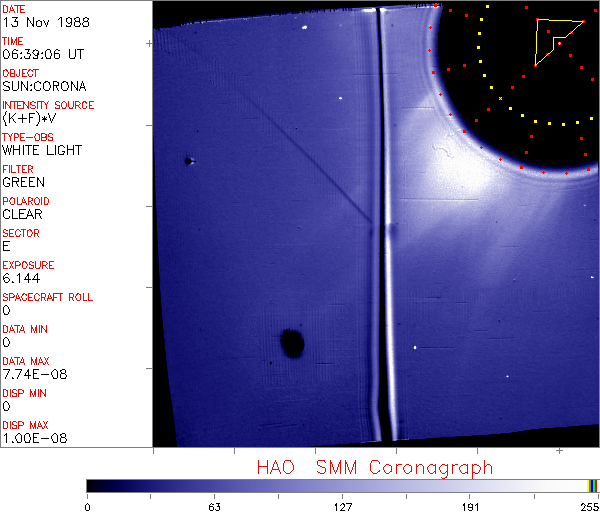The width and height of the screenshot is (600, 512).
Task: Click the dark end of the color bar near 0
Action: pyautogui.click(x=92, y=486)
